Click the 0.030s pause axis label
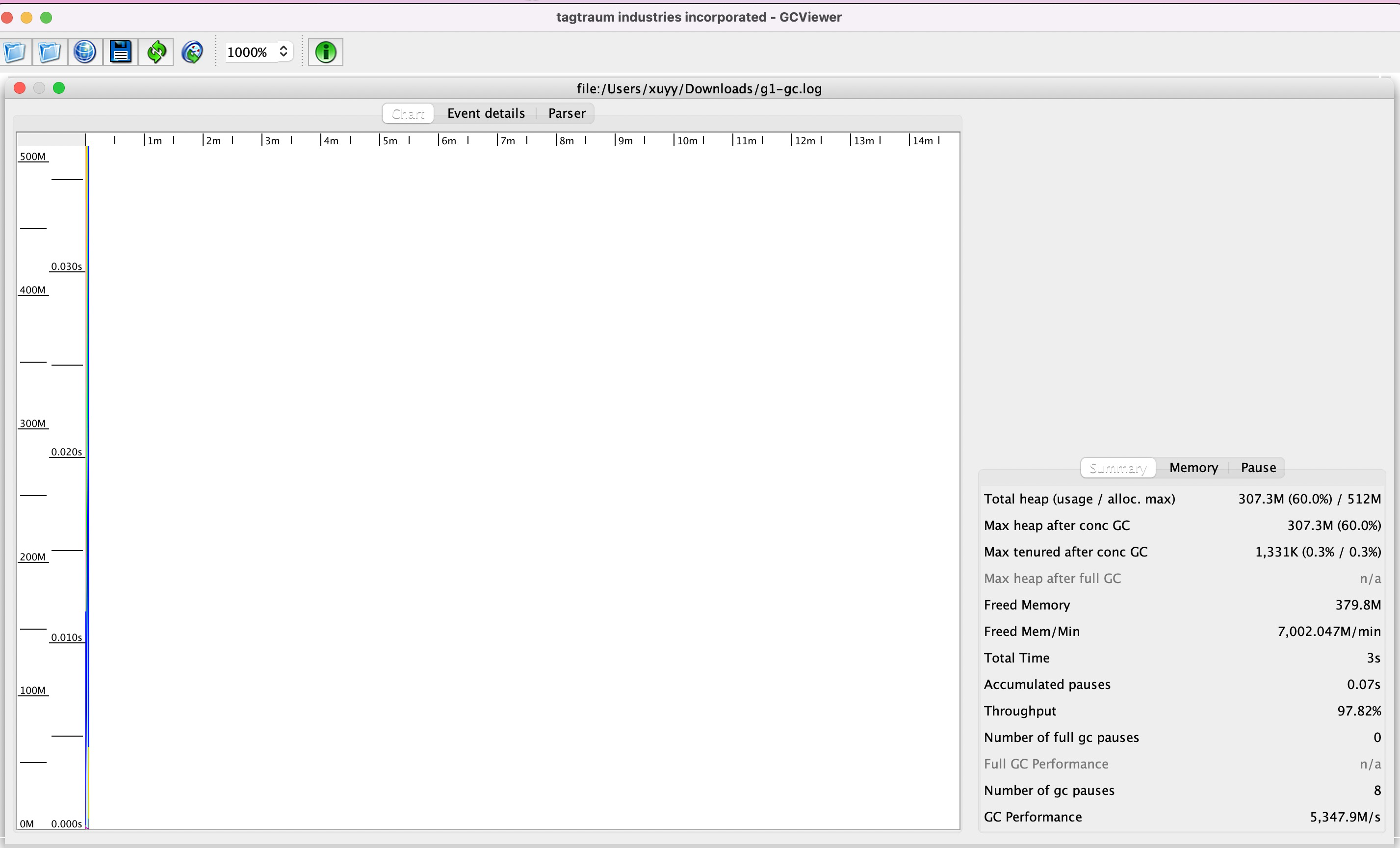This screenshot has height=848, width=1400. coord(67,266)
